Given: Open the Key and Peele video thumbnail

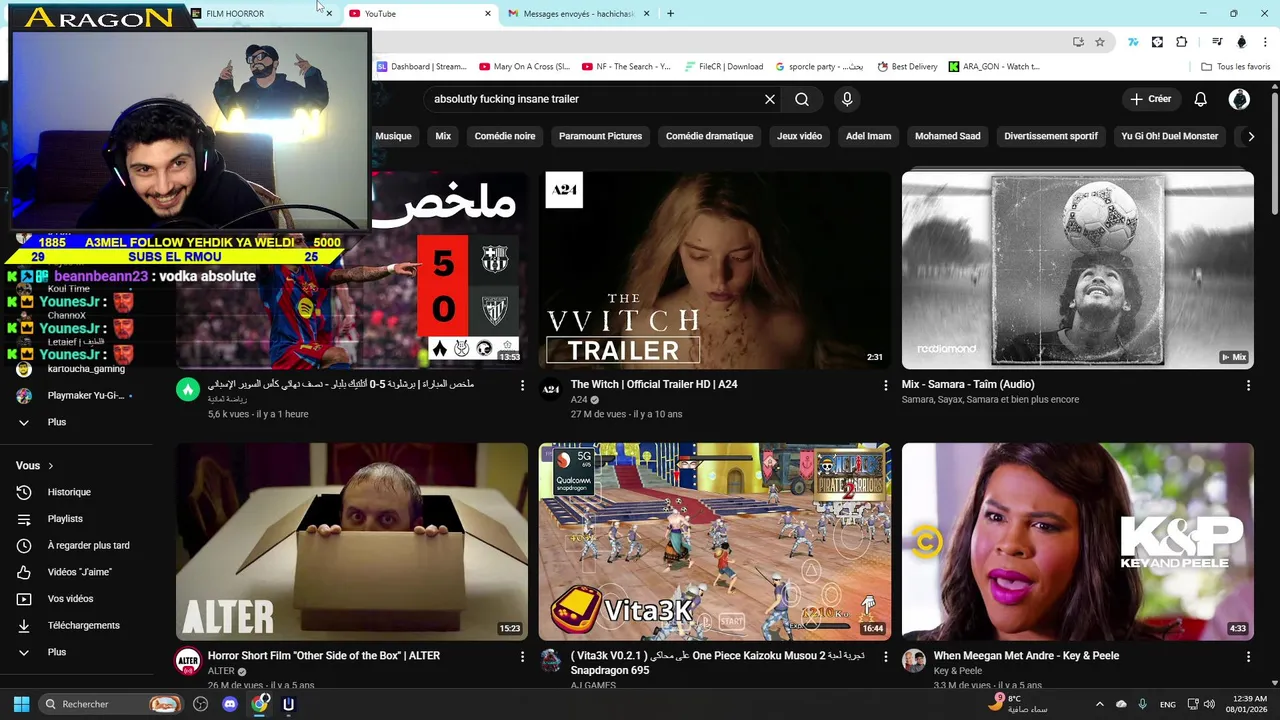Looking at the screenshot, I should pos(1077,541).
